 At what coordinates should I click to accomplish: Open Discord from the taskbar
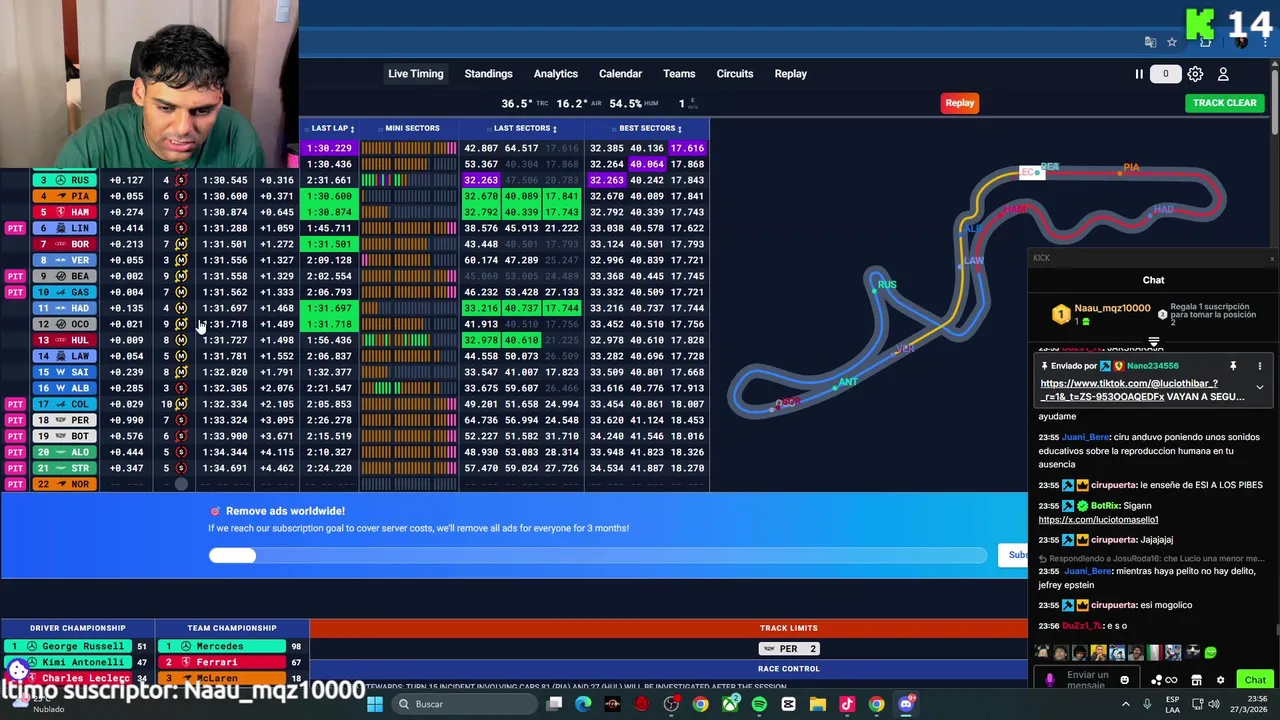[x=905, y=704]
